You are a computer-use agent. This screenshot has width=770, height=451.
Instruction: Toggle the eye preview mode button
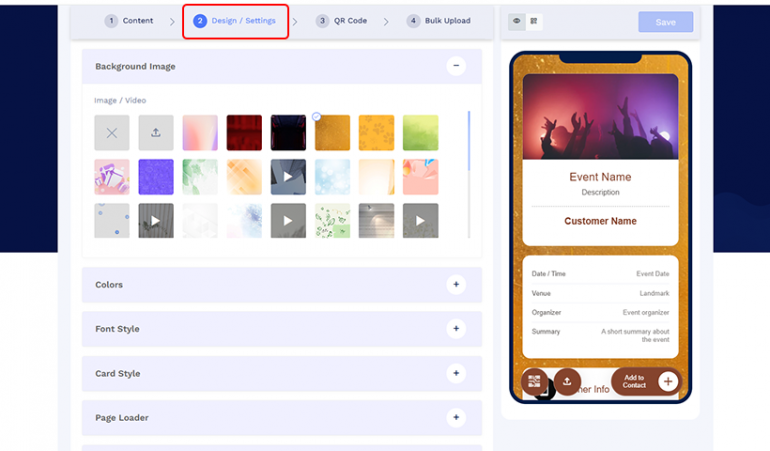pyautogui.click(x=517, y=21)
